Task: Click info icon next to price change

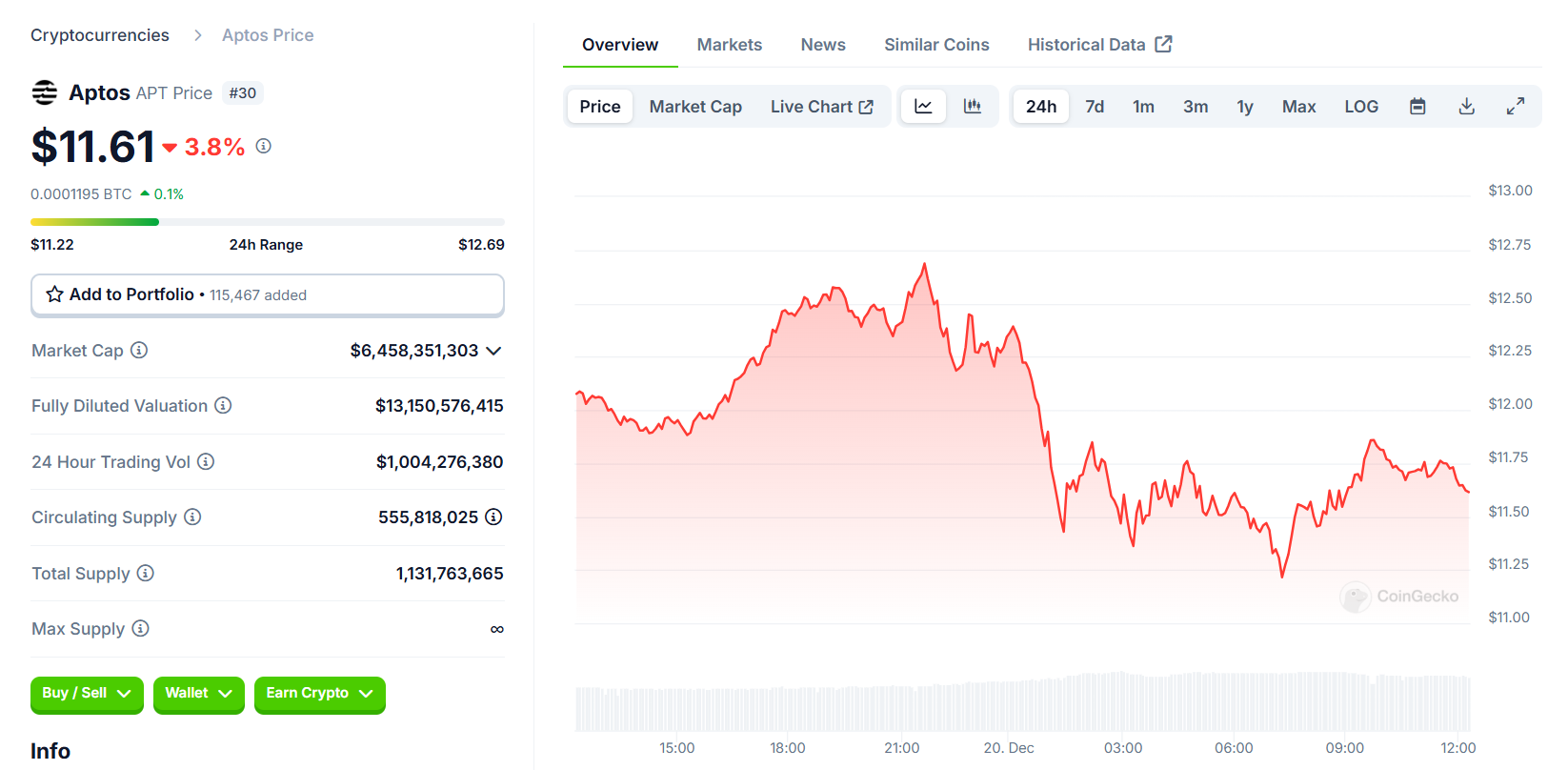Action: point(264,146)
